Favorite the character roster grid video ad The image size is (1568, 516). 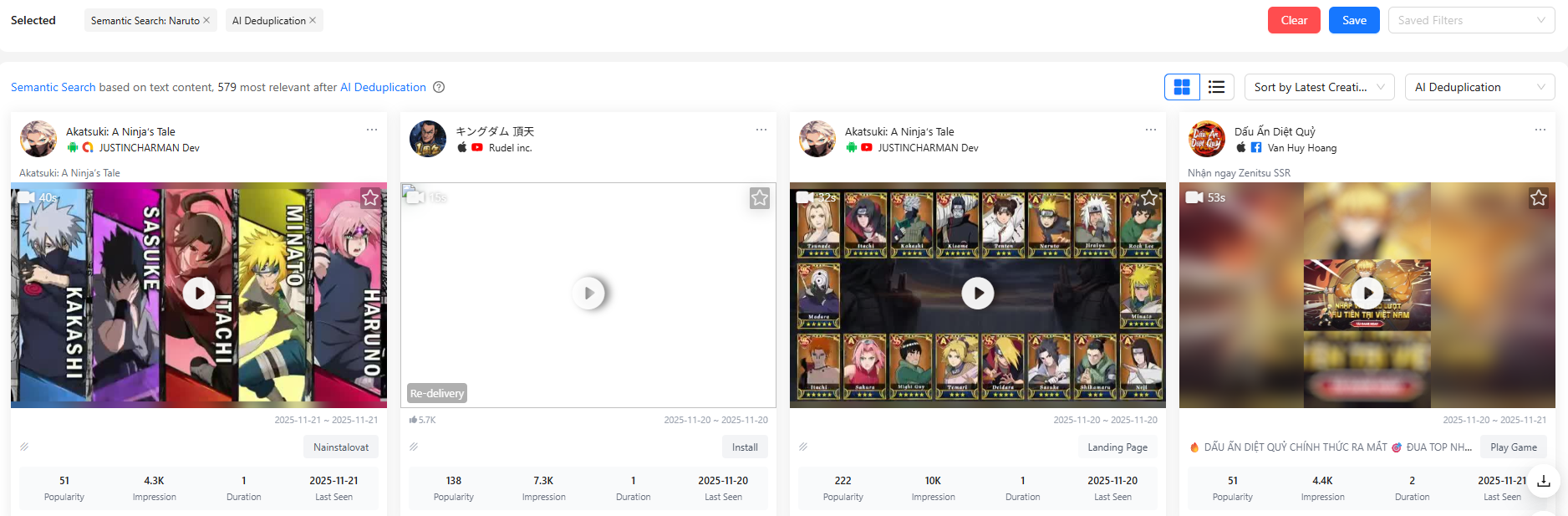click(1149, 197)
